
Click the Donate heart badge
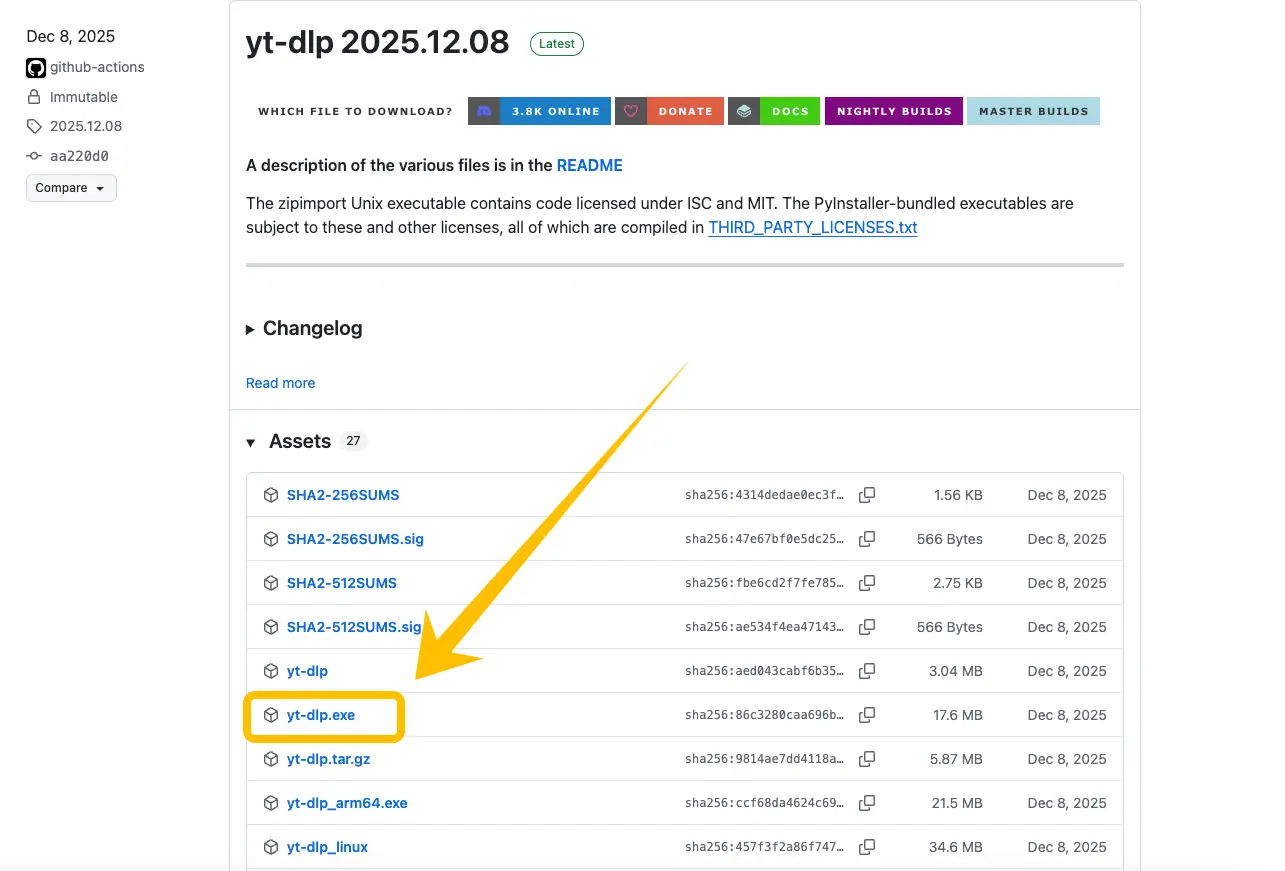[x=668, y=111]
